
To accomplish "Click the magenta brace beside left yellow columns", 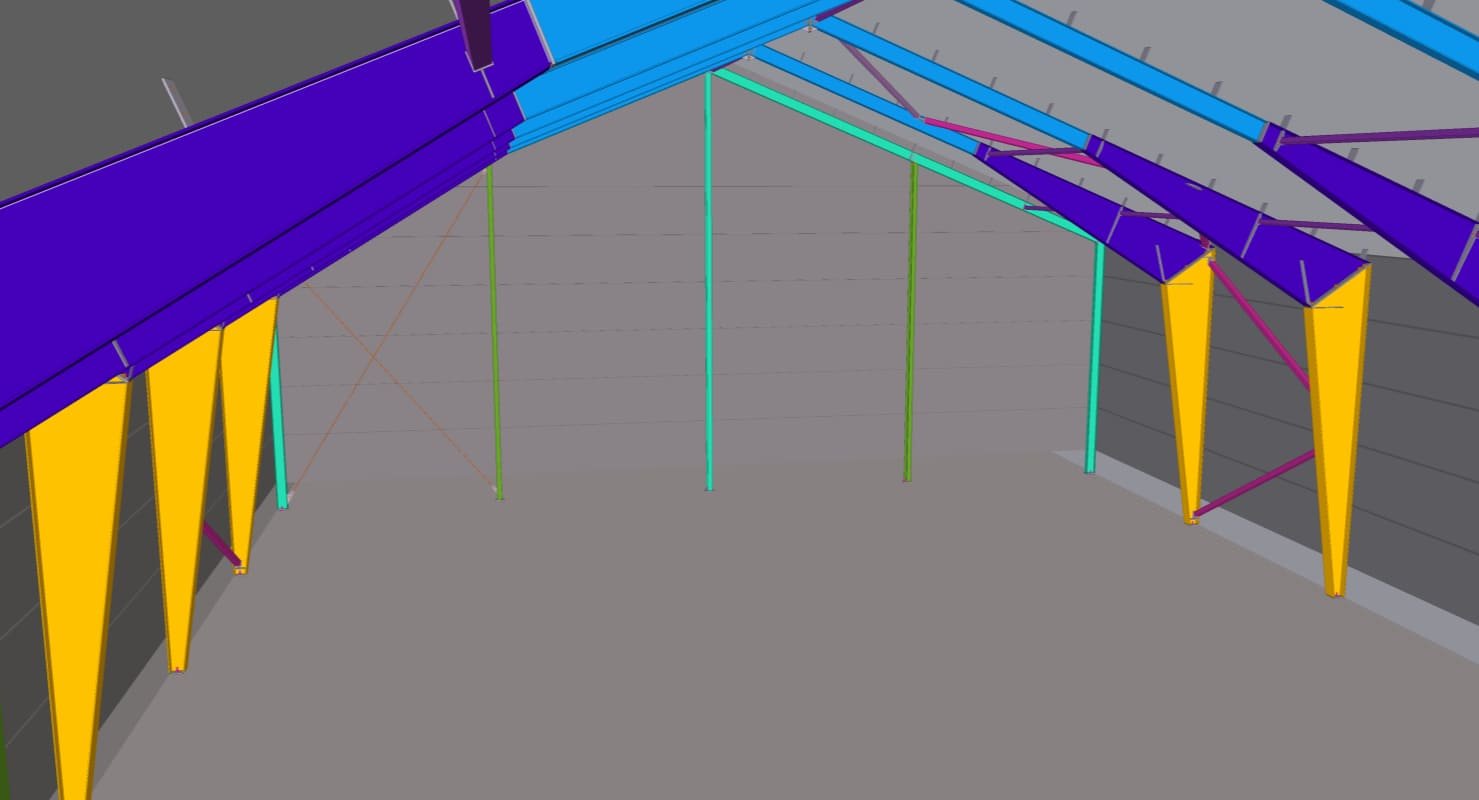I will [221, 542].
